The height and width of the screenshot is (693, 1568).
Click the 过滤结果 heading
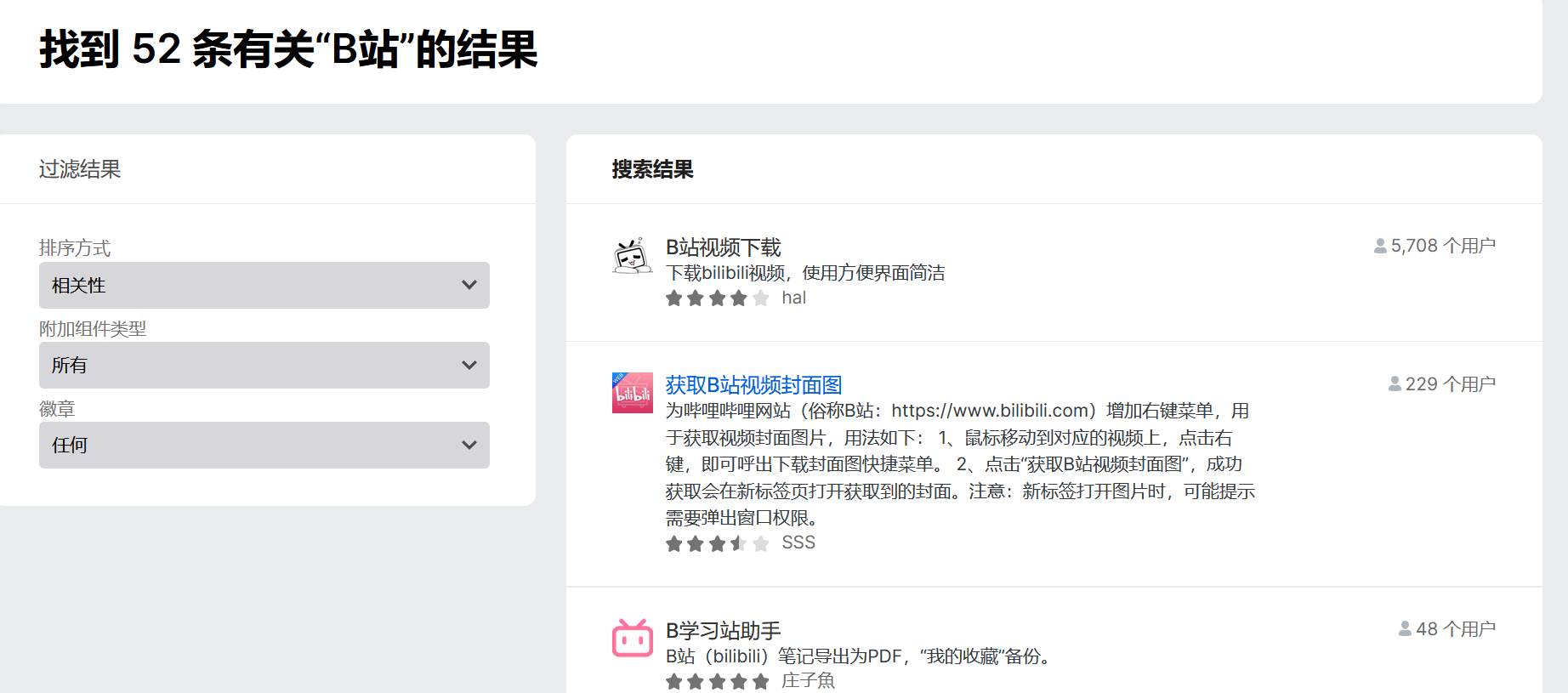tap(80, 169)
